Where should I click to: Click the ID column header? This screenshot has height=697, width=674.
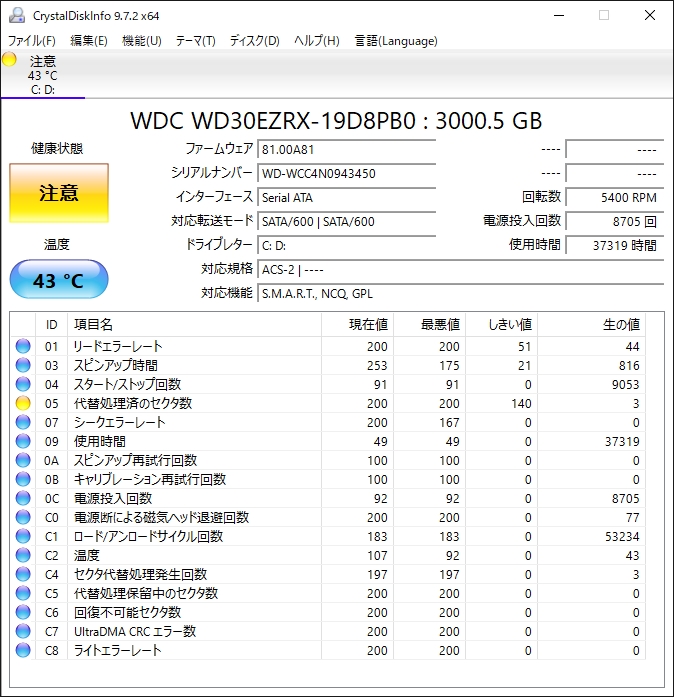tap(52, 324)
